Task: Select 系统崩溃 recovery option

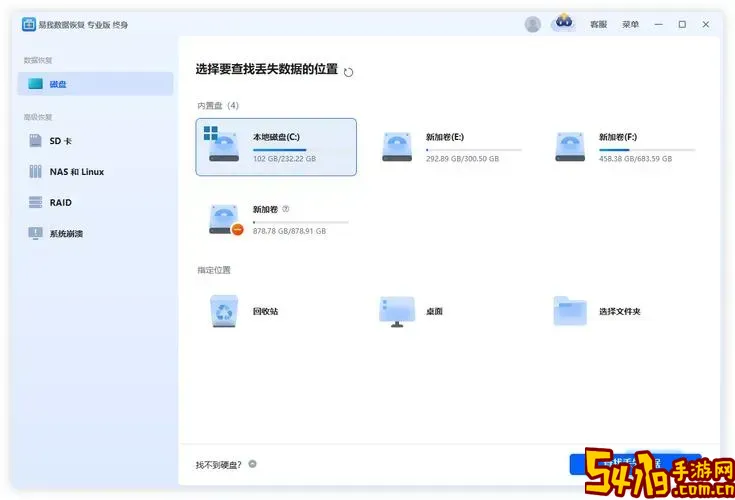Action: click(66, 233)
